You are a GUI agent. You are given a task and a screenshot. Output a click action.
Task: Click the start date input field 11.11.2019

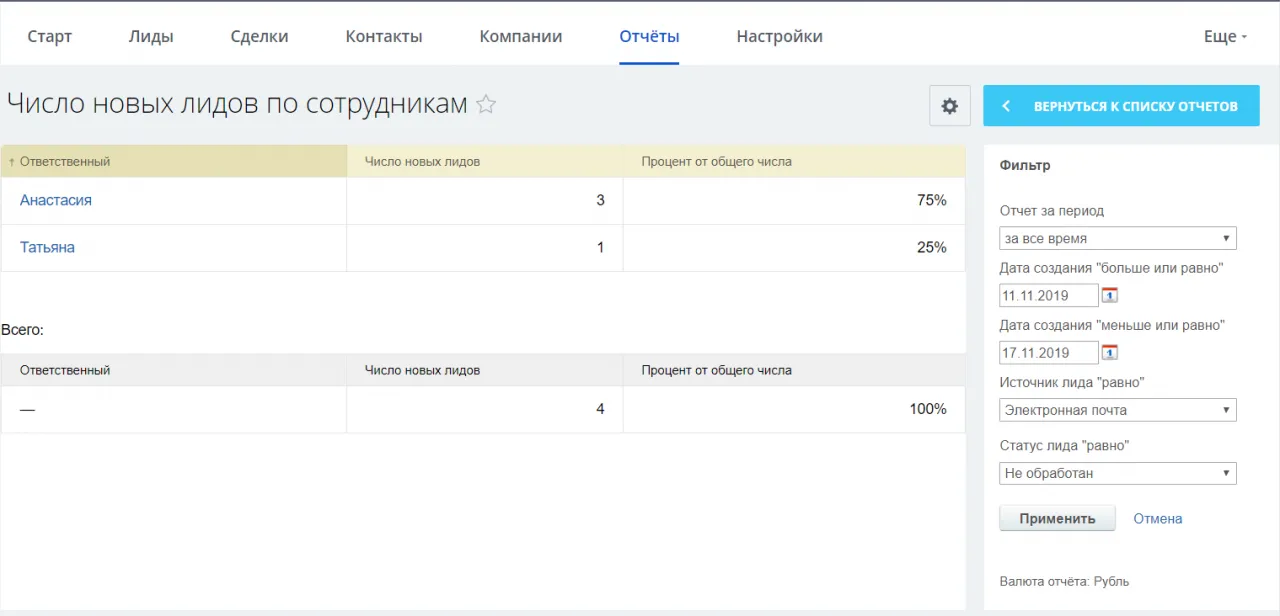(x=1045, y=294)
